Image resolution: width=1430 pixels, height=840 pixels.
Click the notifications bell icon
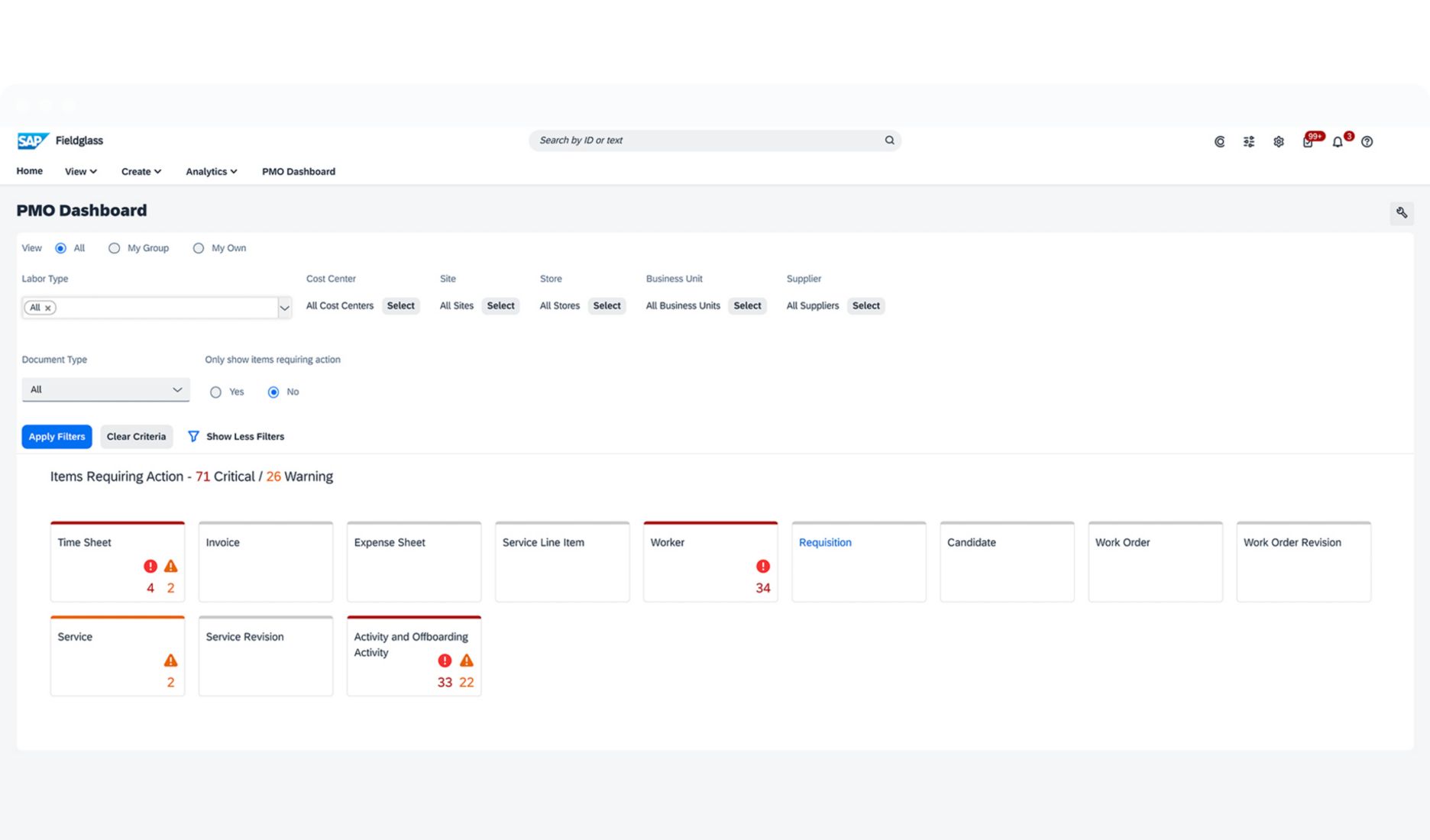coord(1337,142)
